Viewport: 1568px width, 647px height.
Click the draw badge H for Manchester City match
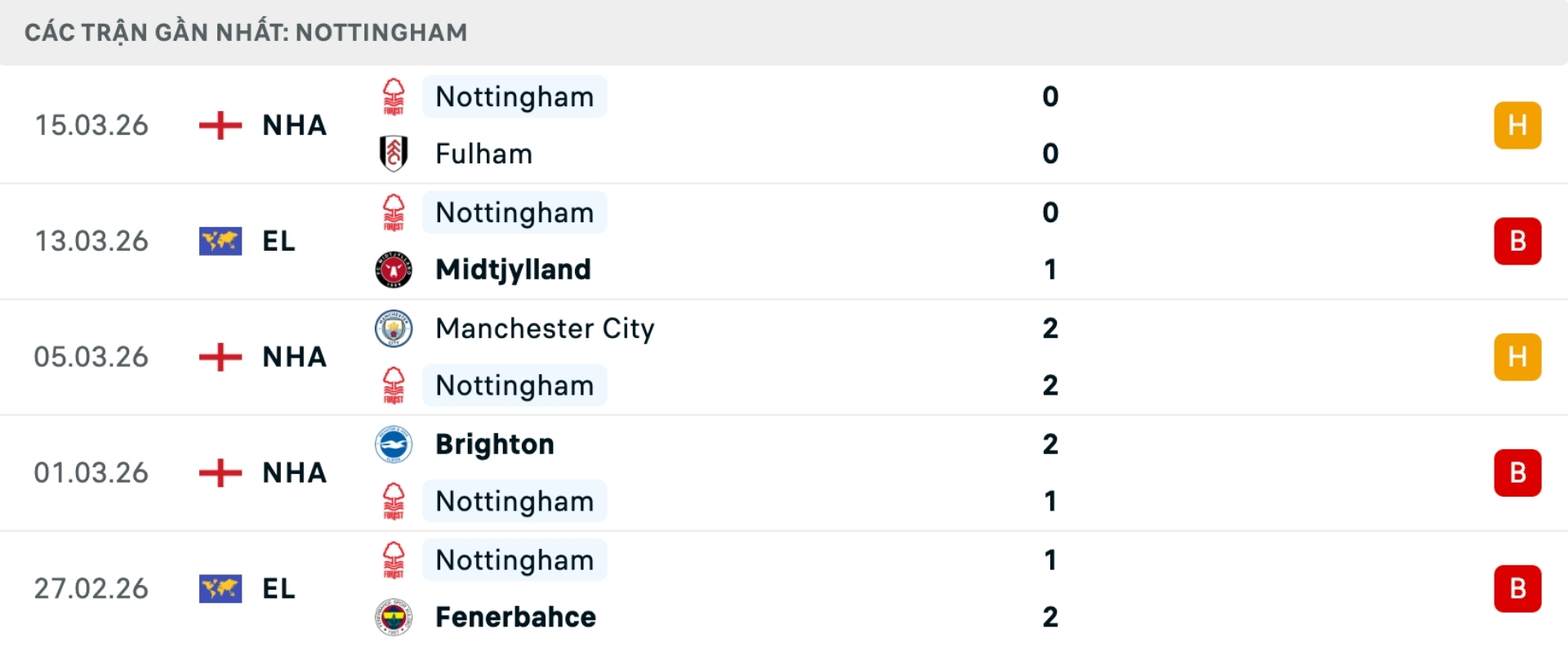point(1517,357)
